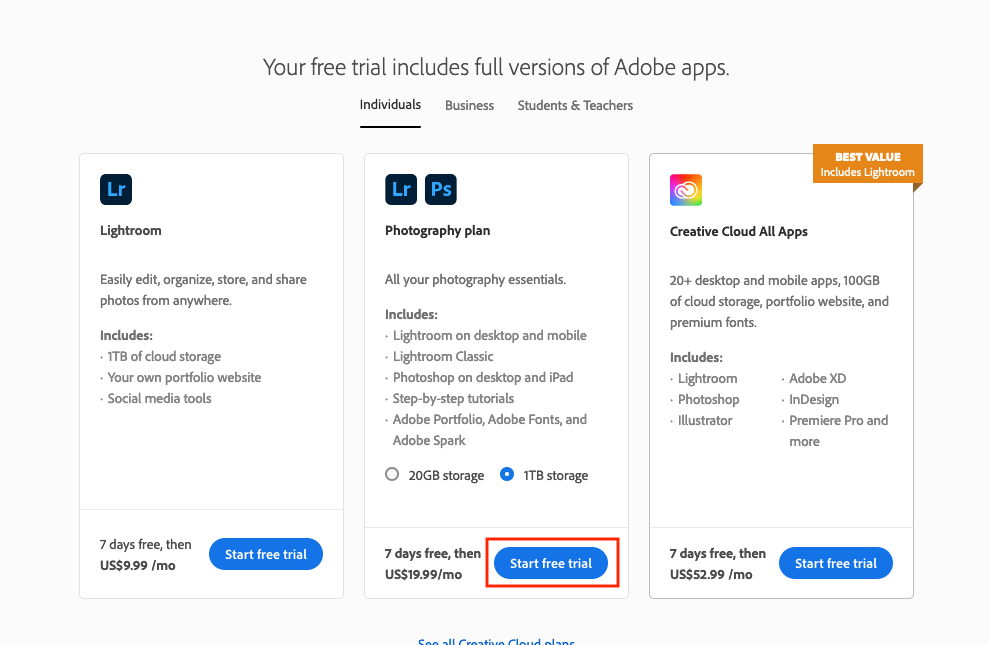Open the Students & Teachers tab
This screenshot has width=989, height=645.
[575, 105]
